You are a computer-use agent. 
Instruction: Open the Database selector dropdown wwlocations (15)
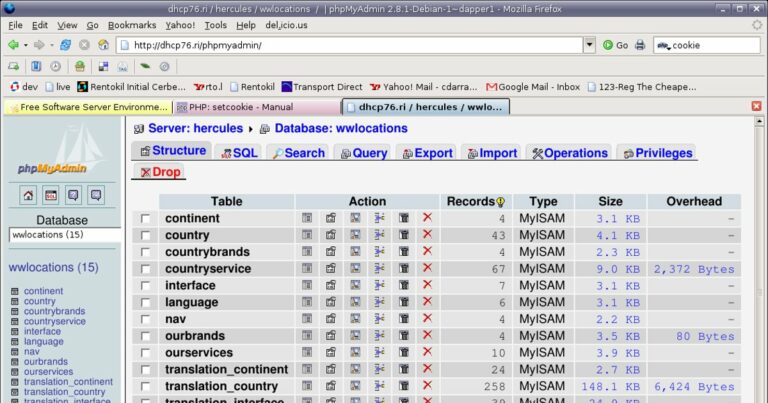point(64,235)
